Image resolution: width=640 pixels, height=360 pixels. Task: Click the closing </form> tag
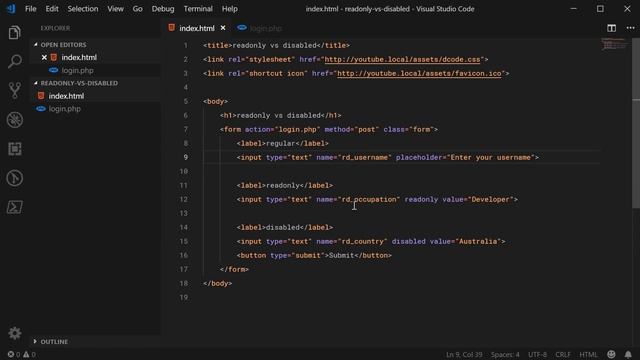click(x=234, y=269)
